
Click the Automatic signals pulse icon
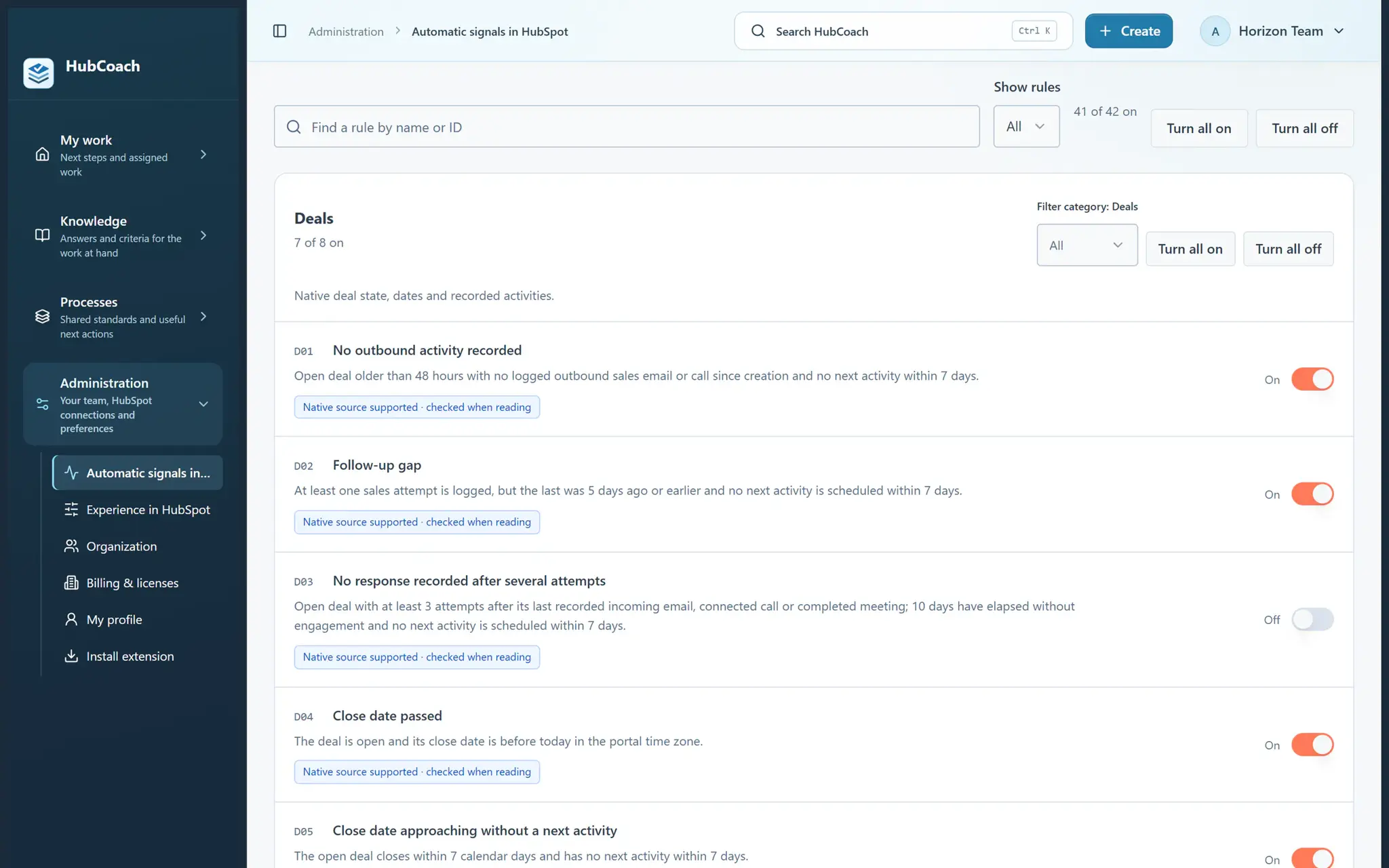tap(71, 473)
